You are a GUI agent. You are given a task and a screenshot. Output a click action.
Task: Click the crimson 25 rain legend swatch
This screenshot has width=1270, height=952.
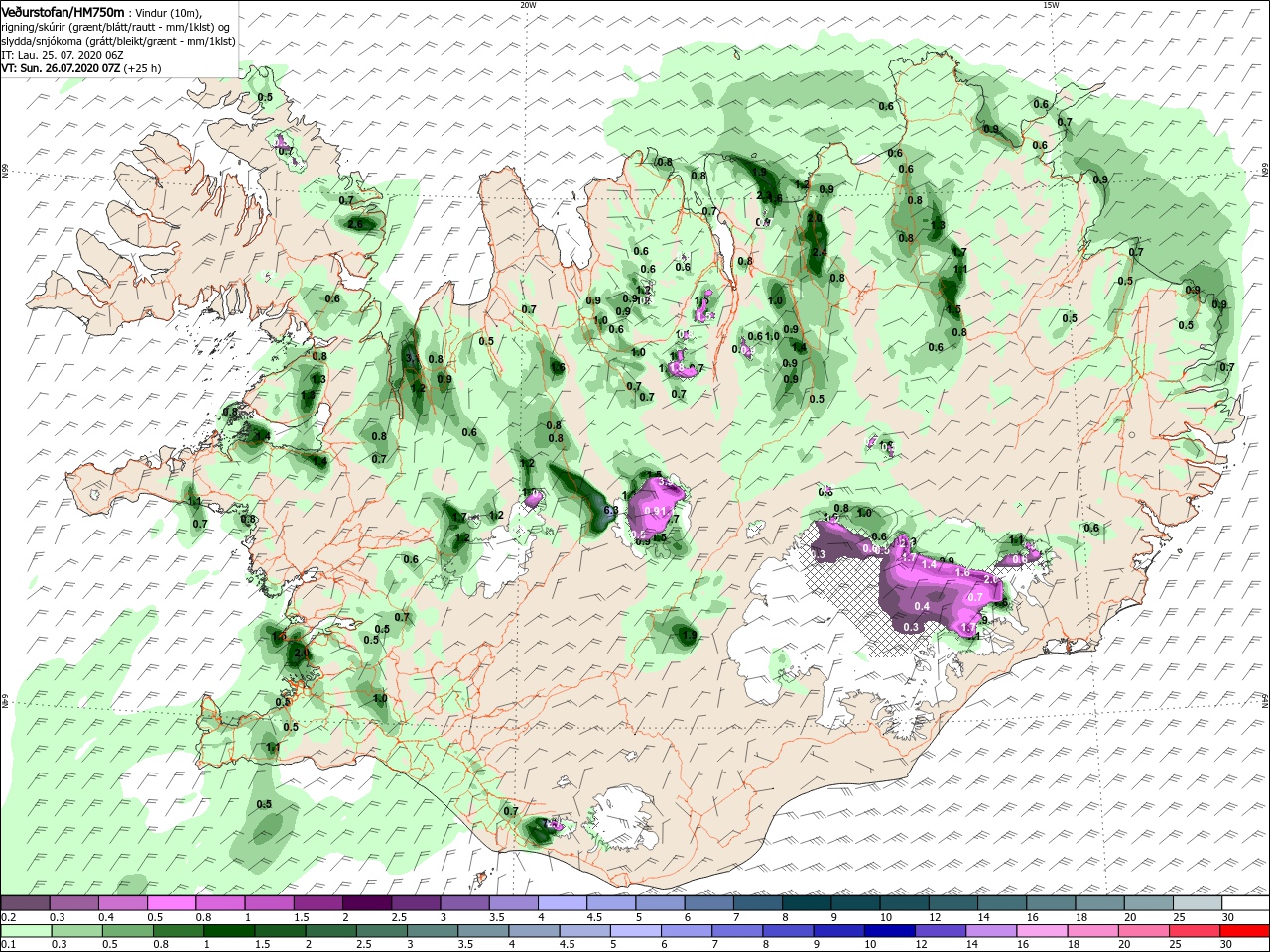point(1195,931)
